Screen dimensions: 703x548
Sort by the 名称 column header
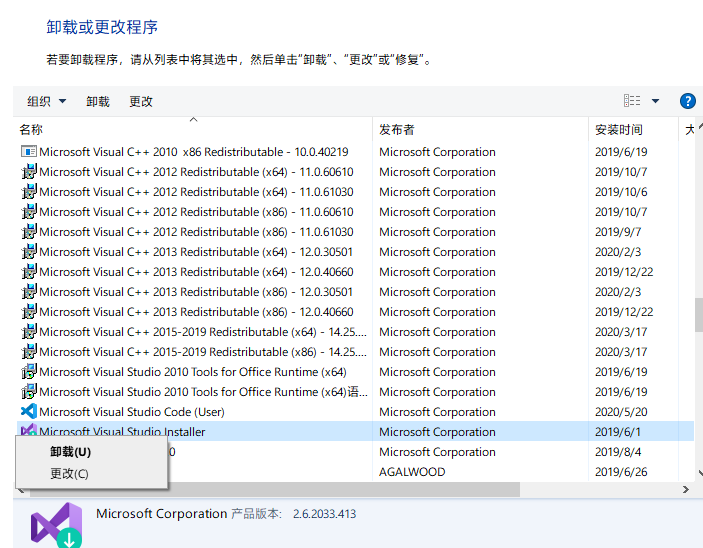[x=31, y=130]
